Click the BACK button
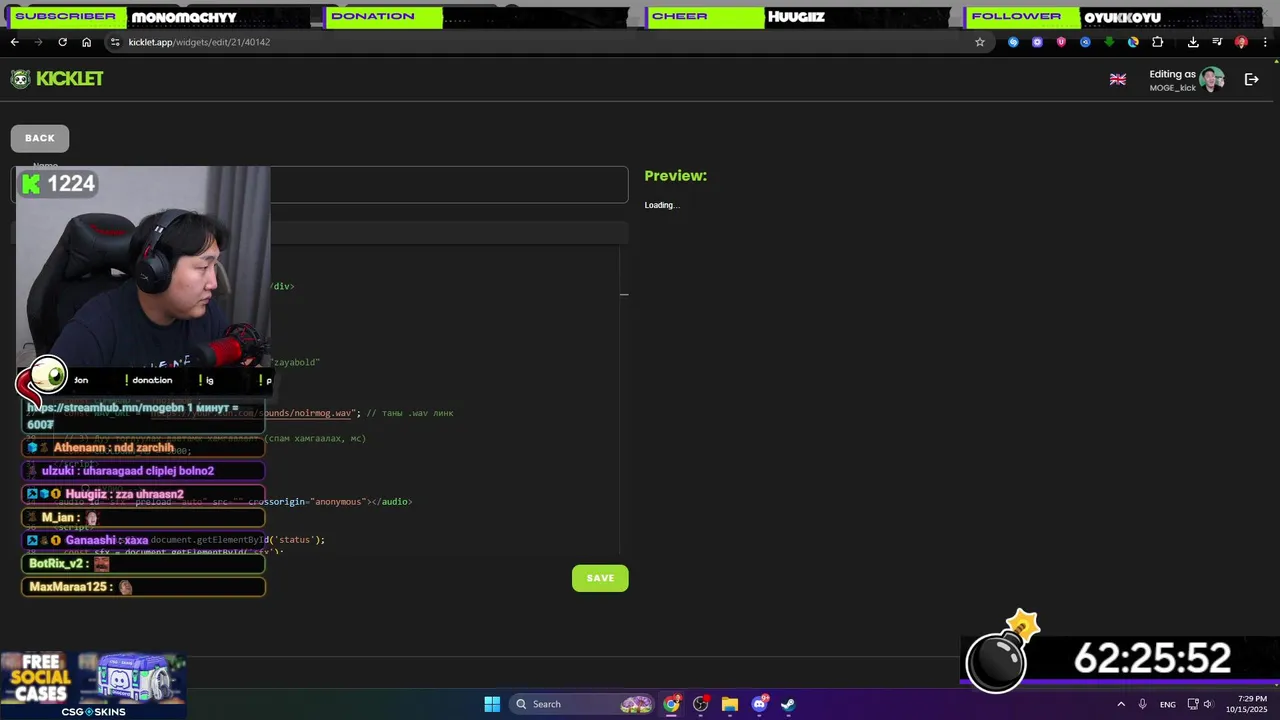 [40, 138]
